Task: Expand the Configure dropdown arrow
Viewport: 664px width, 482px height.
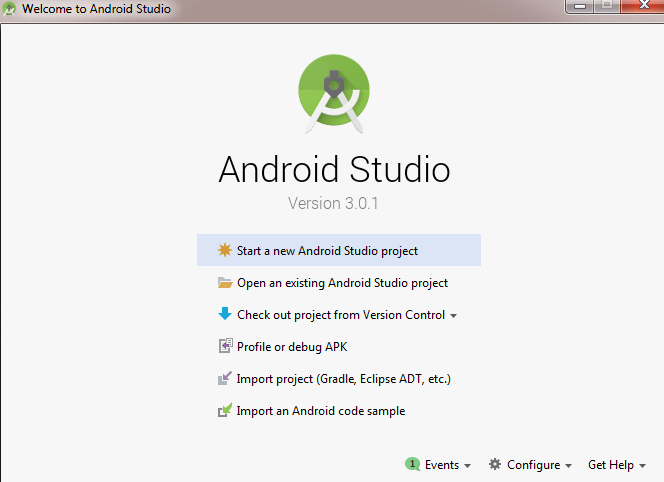Action: click(568, 466)
